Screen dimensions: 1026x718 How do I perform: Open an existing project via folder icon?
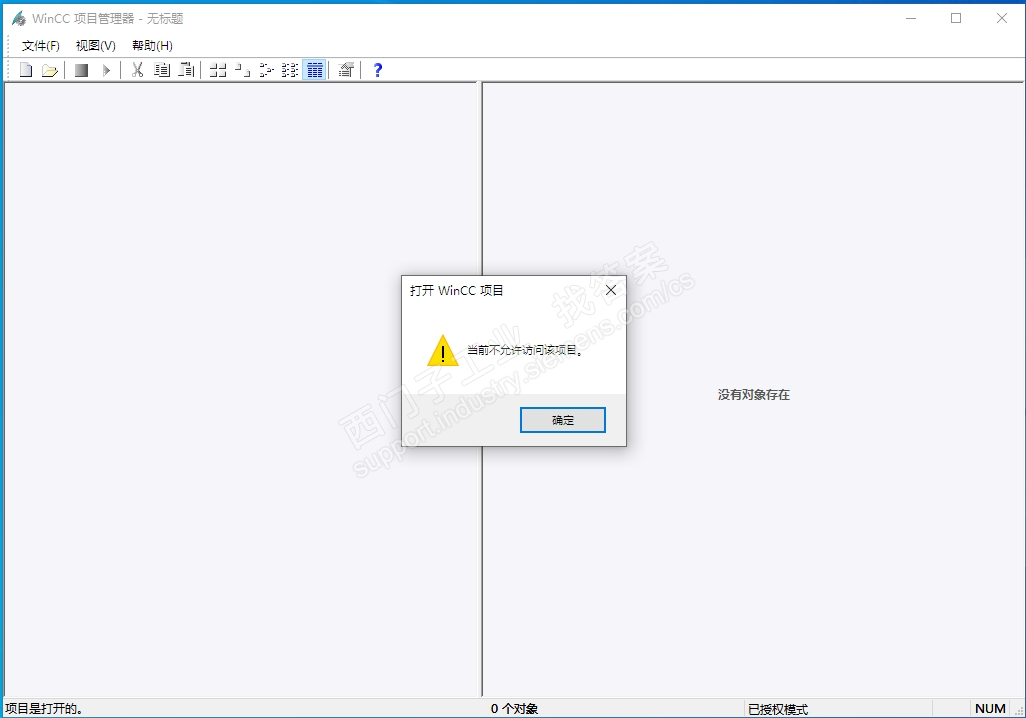pyautogui.click(x=50, y=70)
